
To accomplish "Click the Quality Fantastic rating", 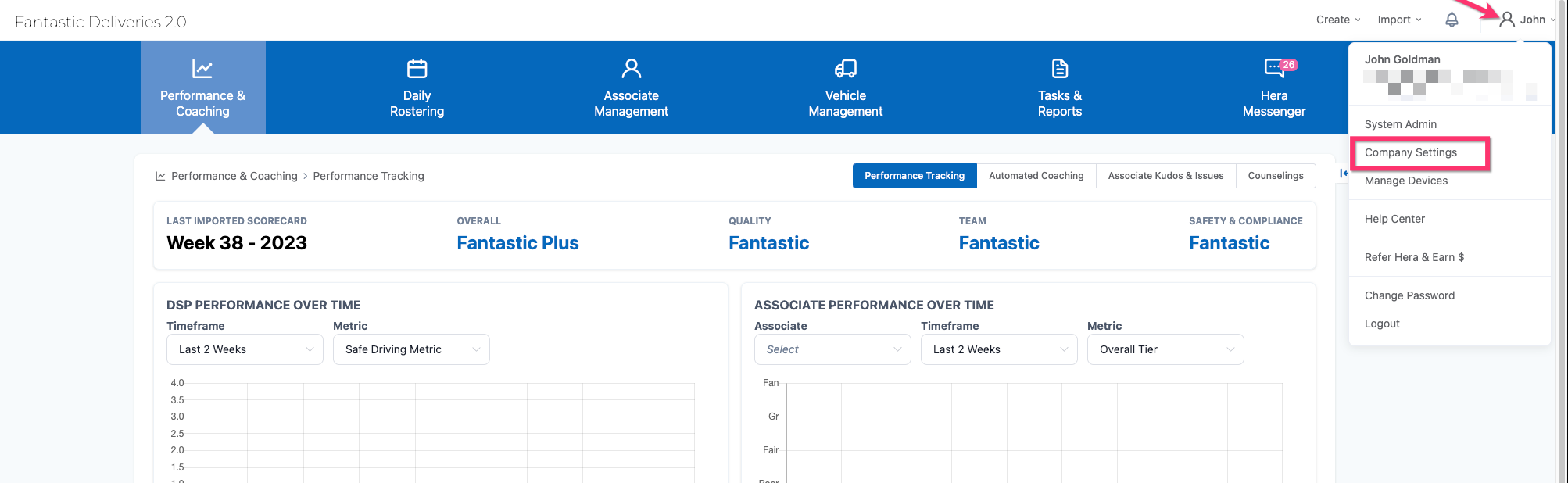I will (x=768, y=243).
